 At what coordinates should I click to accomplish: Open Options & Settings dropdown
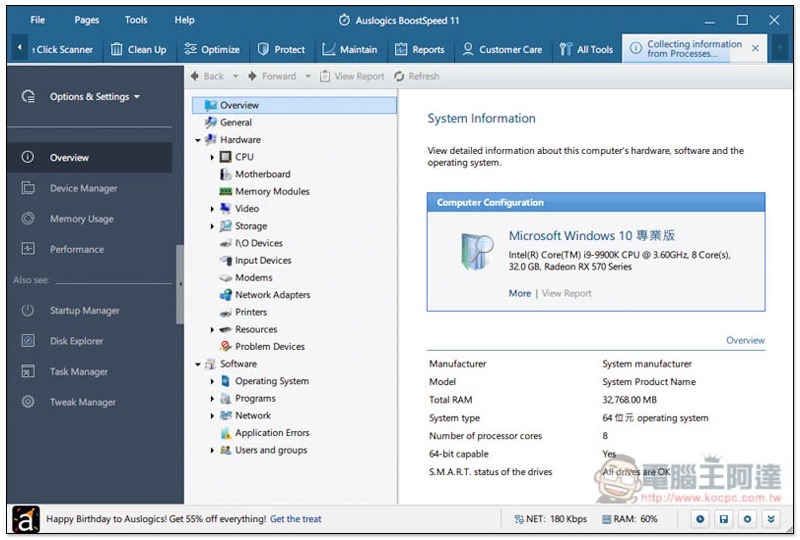point(94,97)
